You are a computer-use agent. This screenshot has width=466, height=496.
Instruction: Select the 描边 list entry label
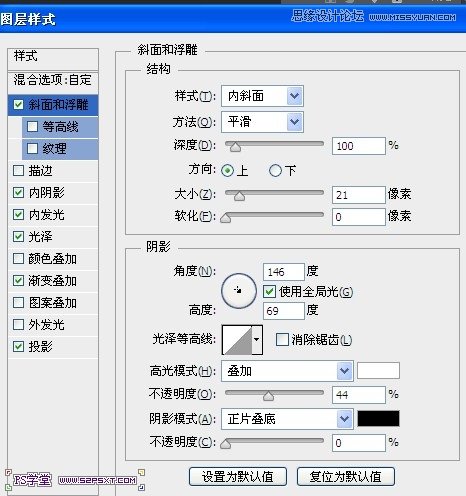click(x=41, y=171)
